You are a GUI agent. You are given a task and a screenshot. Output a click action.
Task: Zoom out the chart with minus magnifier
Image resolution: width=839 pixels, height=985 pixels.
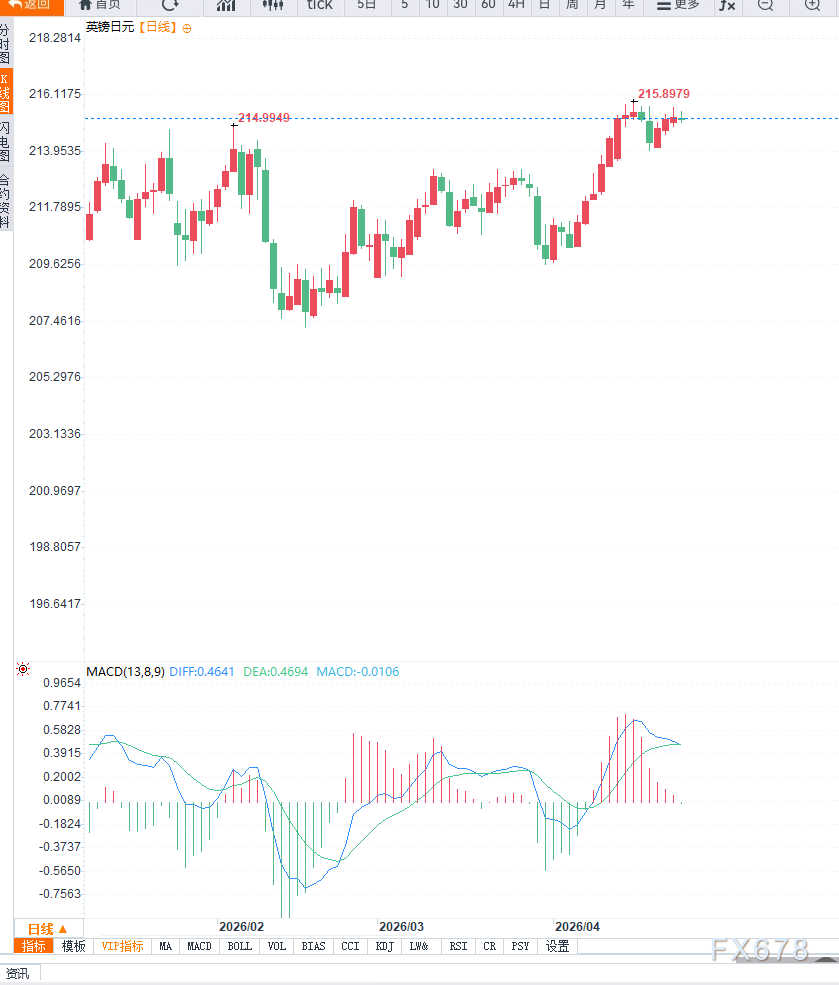765,5
